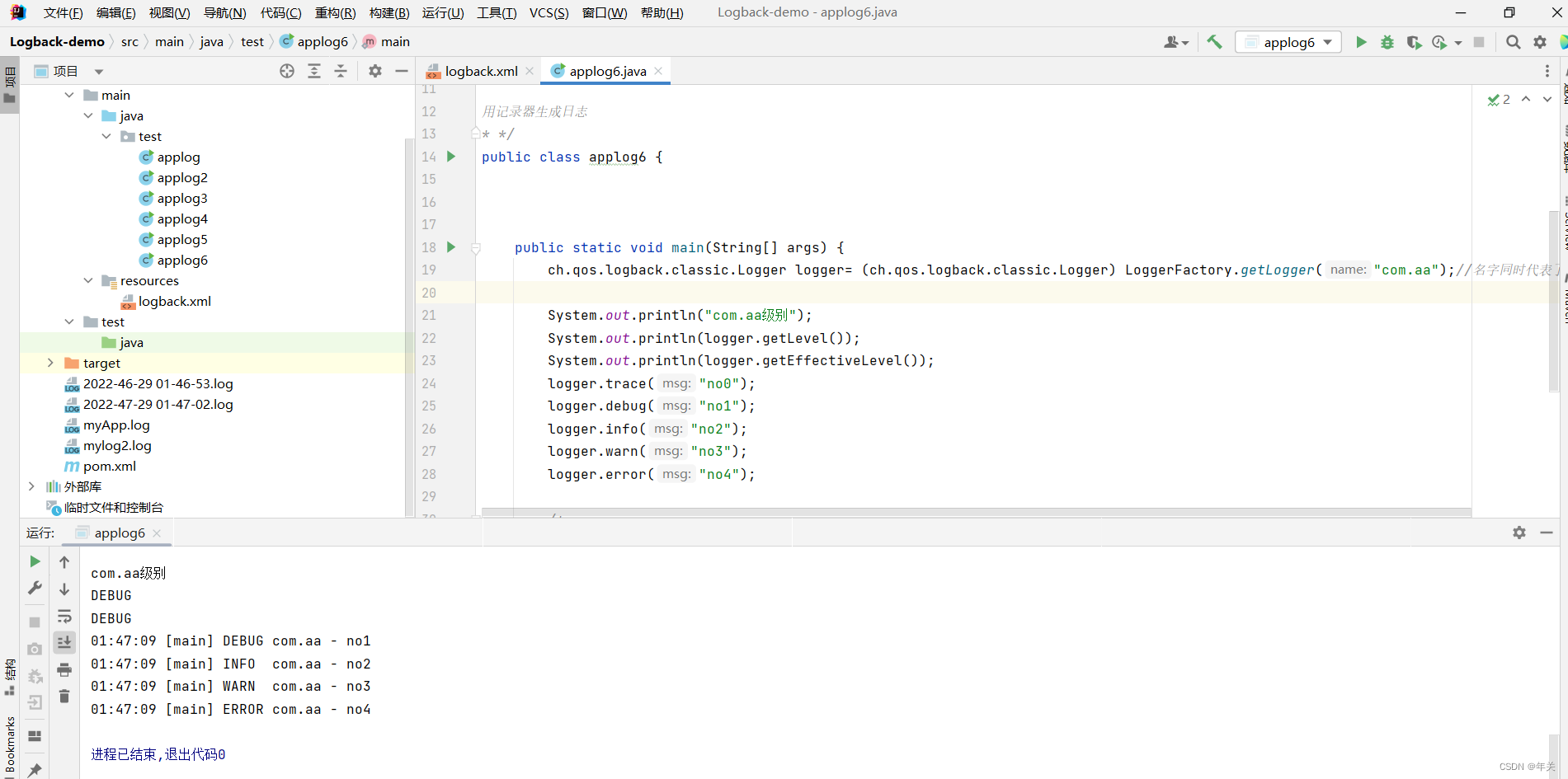1568x779 pixels.
Task: Collapse the test package node
Action: [x=106, y=136]
